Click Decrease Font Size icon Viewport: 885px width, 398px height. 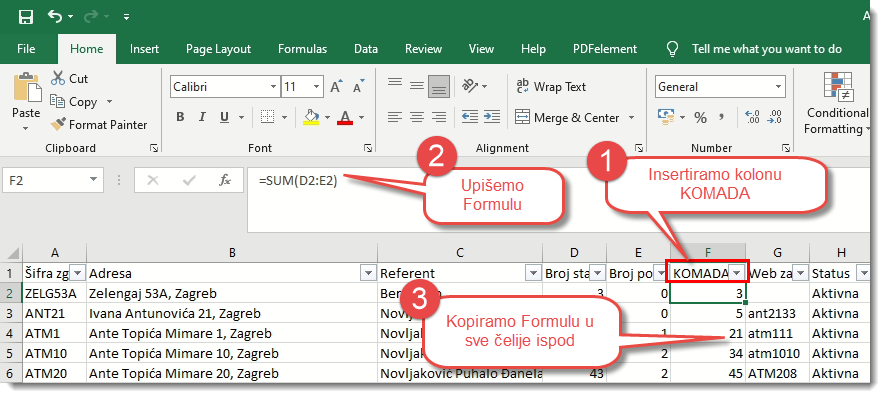pyautogui.click(x=358, y=87)
